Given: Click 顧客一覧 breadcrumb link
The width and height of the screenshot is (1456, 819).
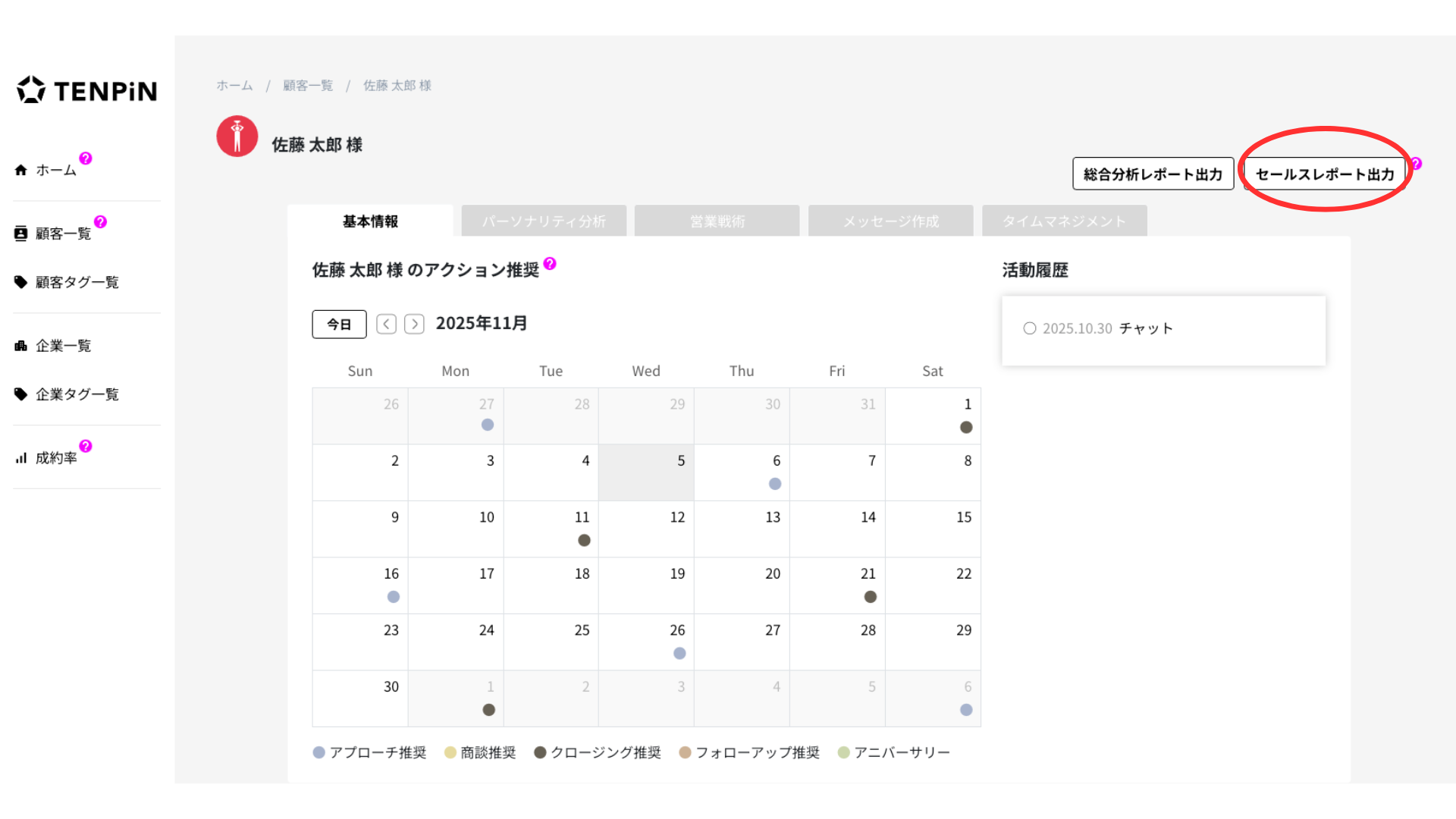Looking at the screenshot, I should coord(308,86).
